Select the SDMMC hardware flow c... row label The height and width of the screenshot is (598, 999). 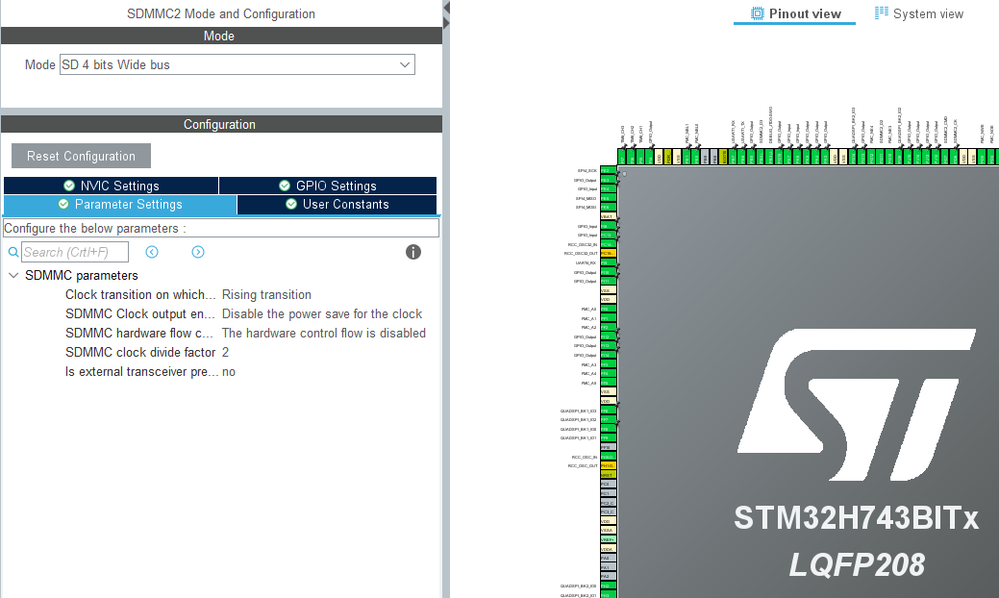[139, 333]
